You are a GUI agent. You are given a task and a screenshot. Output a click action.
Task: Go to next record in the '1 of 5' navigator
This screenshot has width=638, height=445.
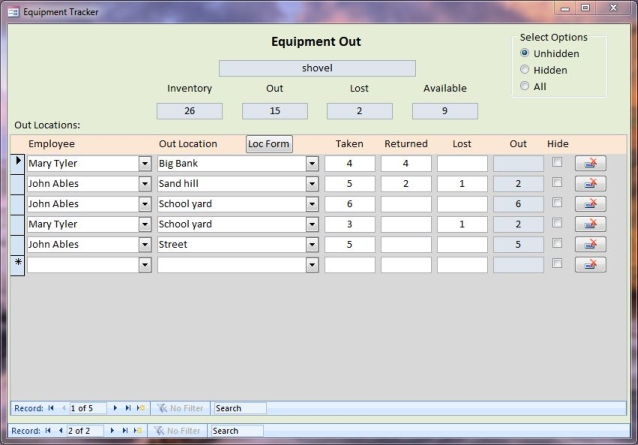(115, 408)
